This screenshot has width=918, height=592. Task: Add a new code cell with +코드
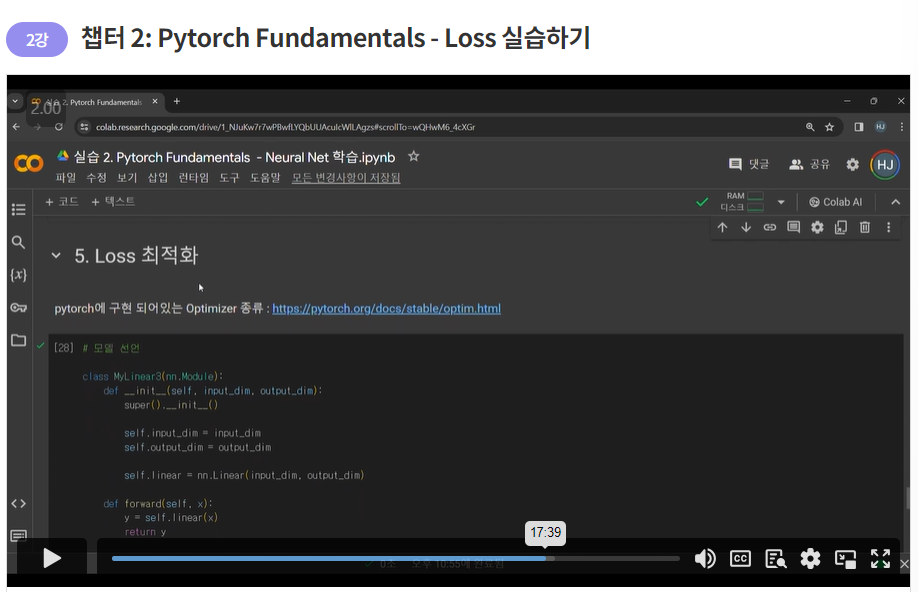pyautogui.click(x=62, y=201)
